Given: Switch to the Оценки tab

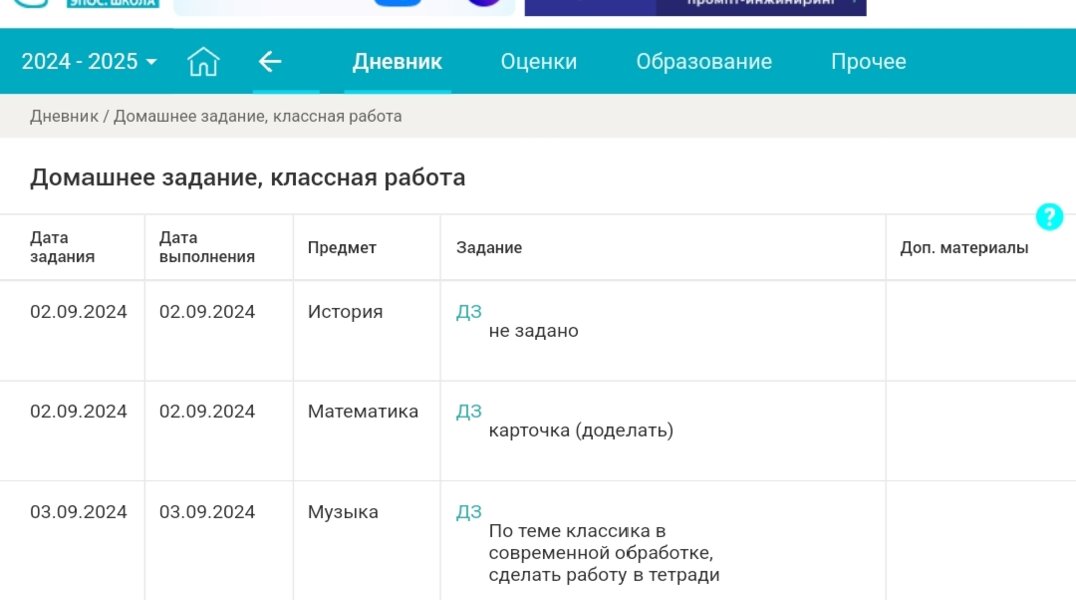Looking at the screenshot, I should [x=538, y=61].
